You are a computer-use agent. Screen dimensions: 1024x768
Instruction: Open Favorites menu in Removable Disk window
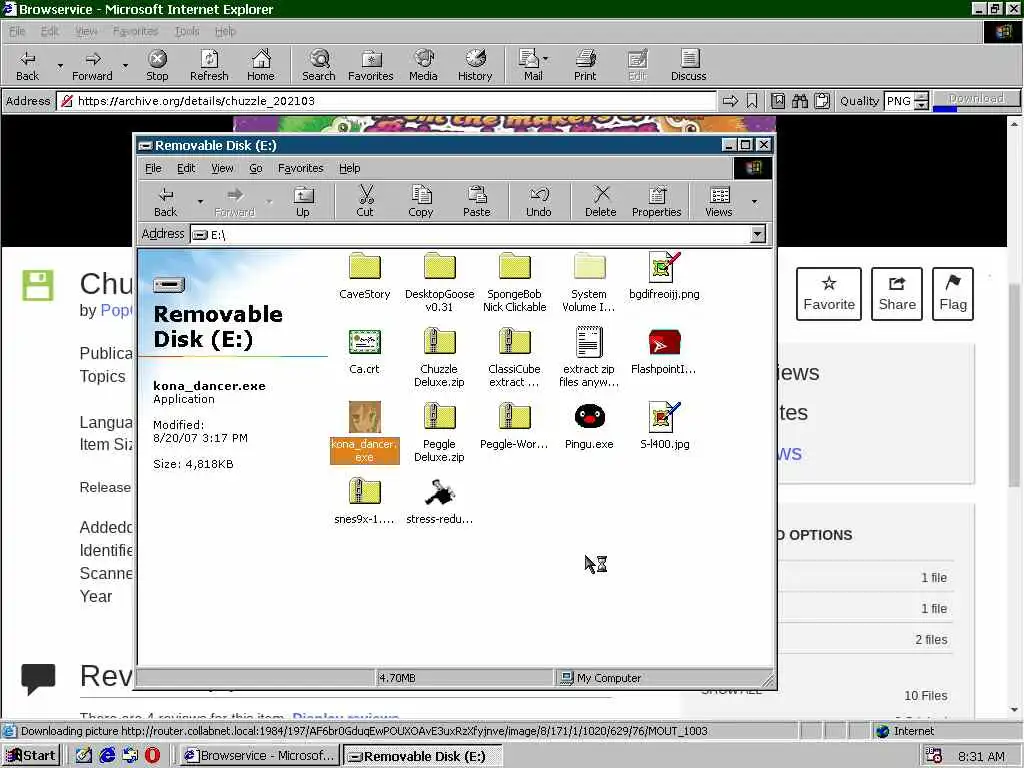(x=300, y=168)
